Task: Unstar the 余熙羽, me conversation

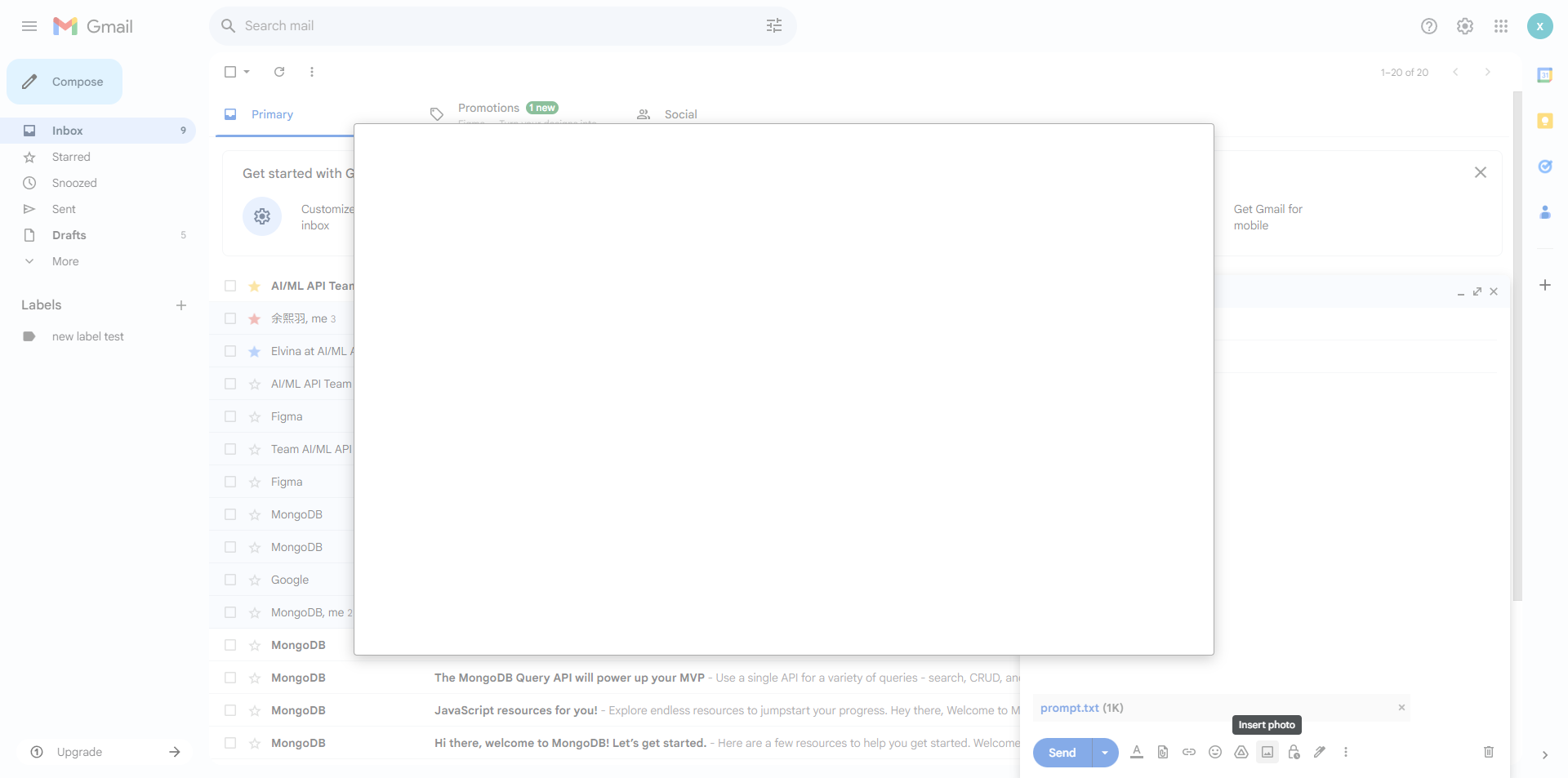Action: (x=255, y=318)
